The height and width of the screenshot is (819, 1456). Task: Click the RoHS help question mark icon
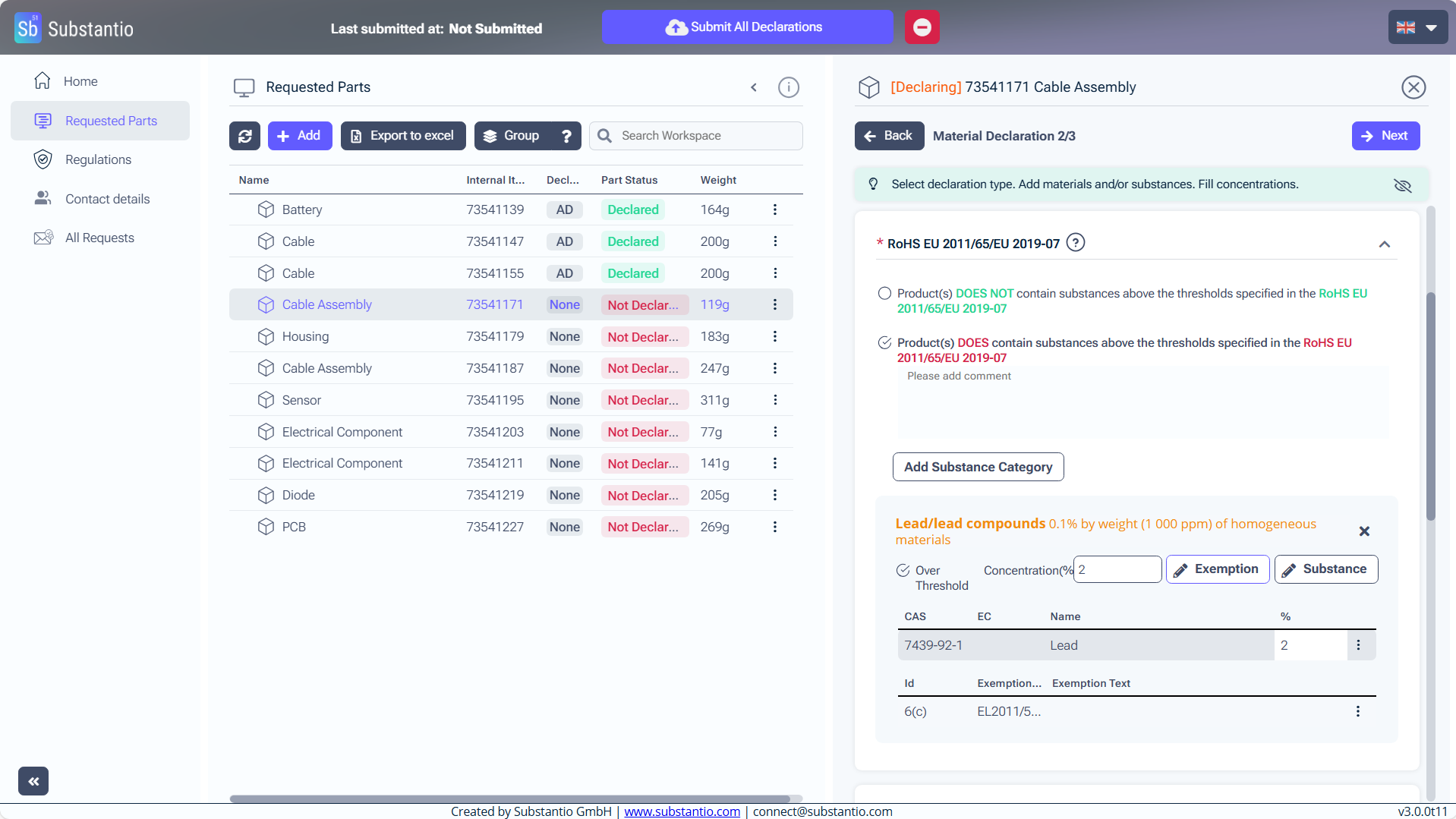(x=1075, y=243)
